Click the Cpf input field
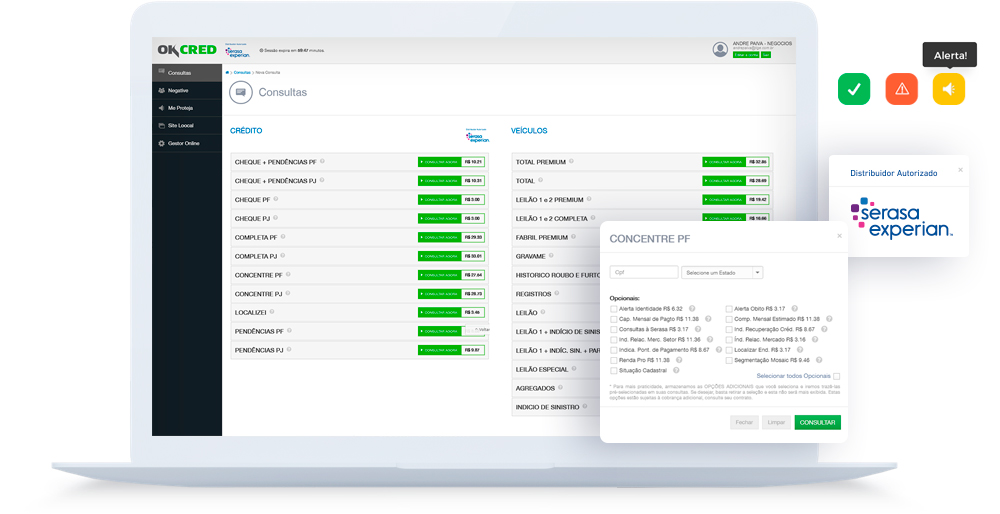Image resolution: width=1000 pixels, height=514 pixels. coord(644,272)
